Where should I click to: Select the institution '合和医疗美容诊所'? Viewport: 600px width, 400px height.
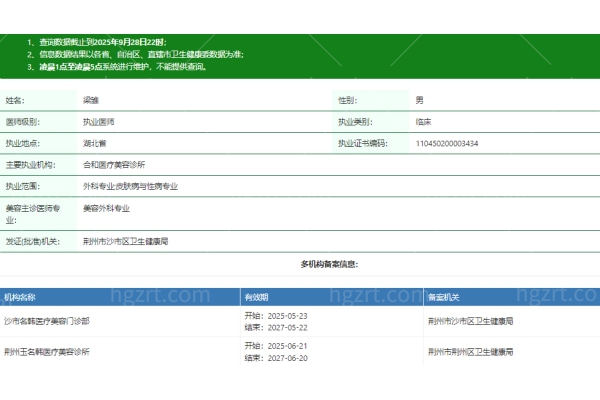[x=114, y=165]
